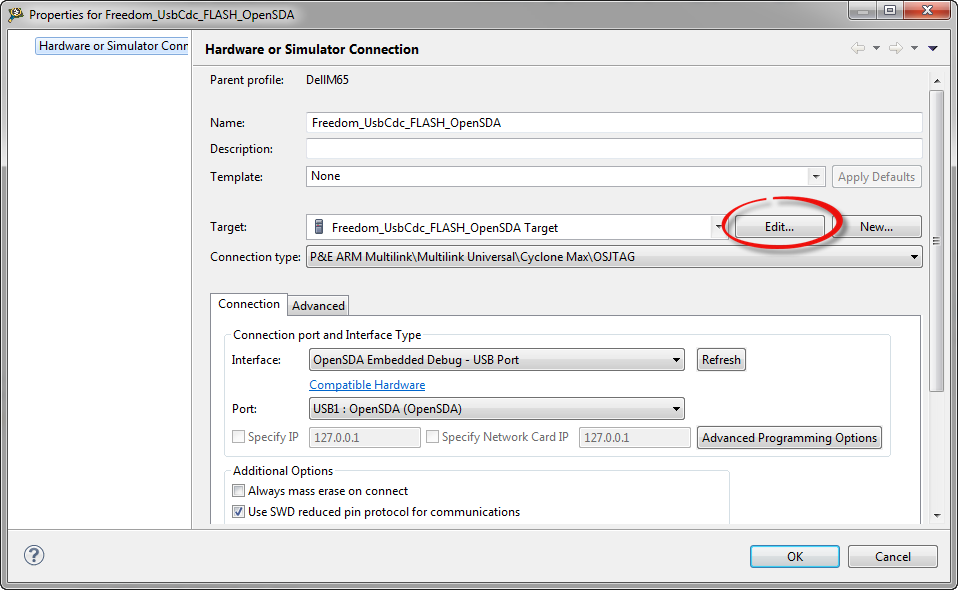
Task: Open the Compatible Hardware link
Action: point(367,385)
